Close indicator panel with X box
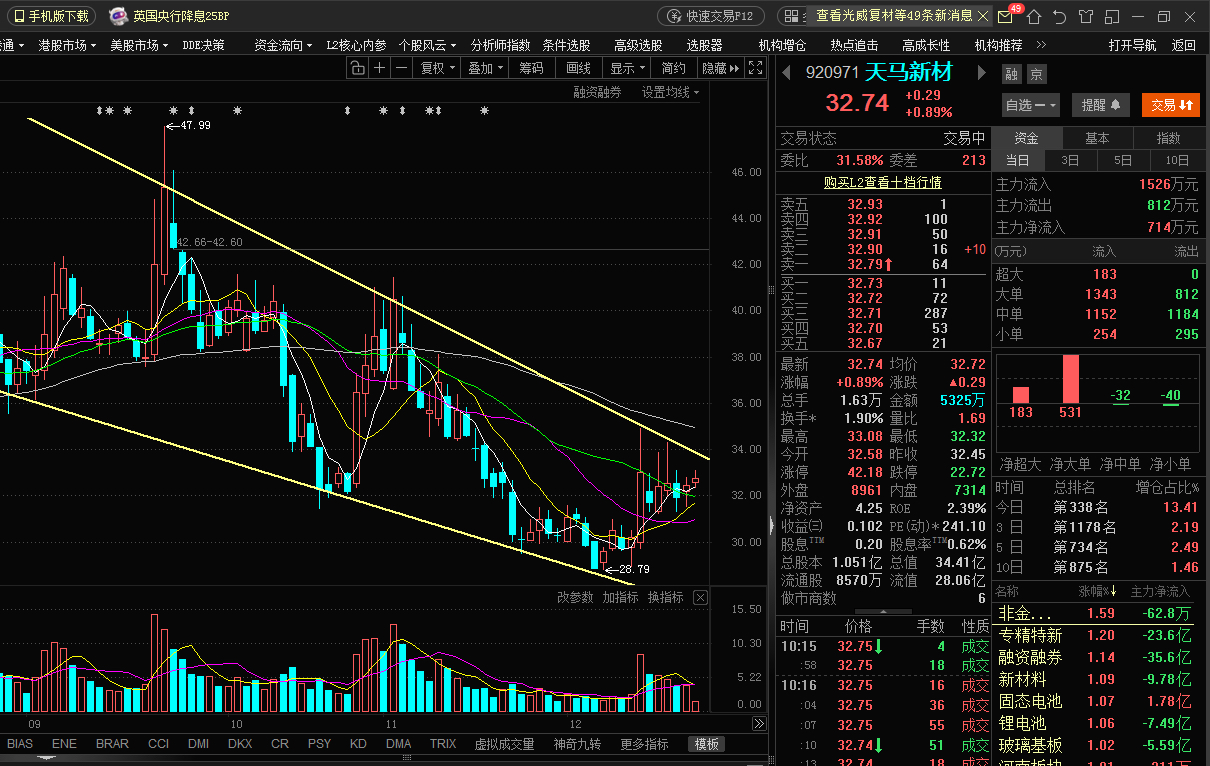1210x766 pixels. coord(700,597)
